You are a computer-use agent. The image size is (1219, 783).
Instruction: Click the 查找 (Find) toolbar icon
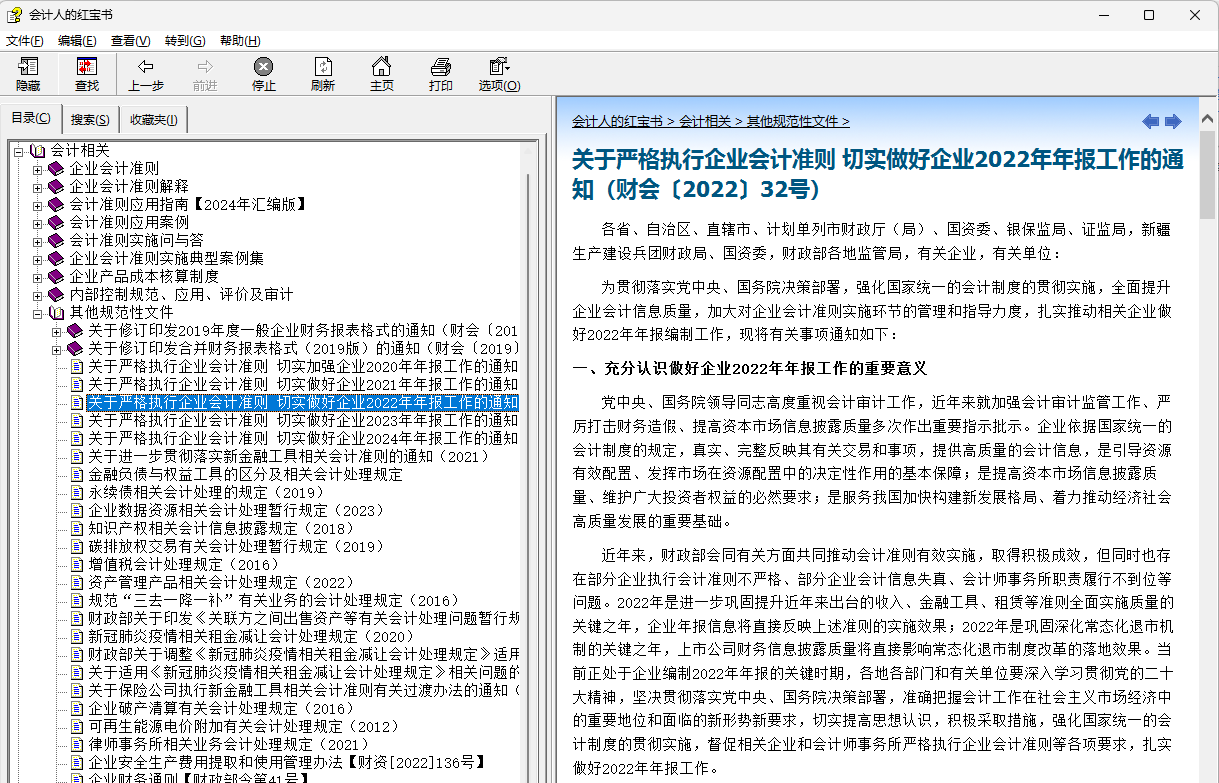87,74
